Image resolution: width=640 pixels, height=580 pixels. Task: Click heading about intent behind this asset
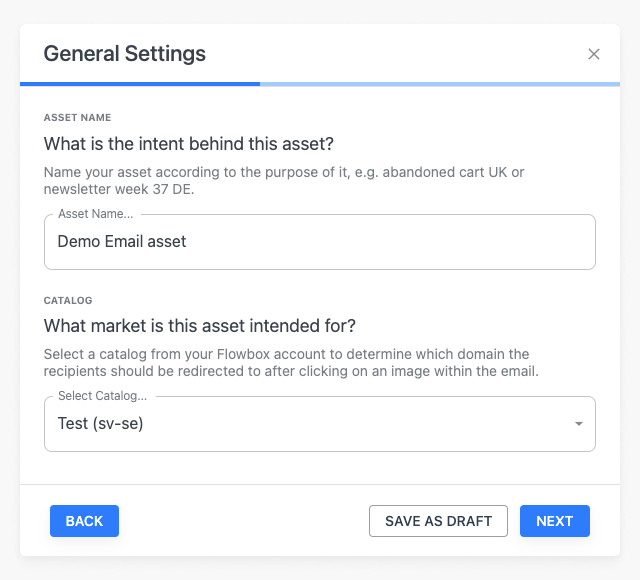[x=189, y=143]
